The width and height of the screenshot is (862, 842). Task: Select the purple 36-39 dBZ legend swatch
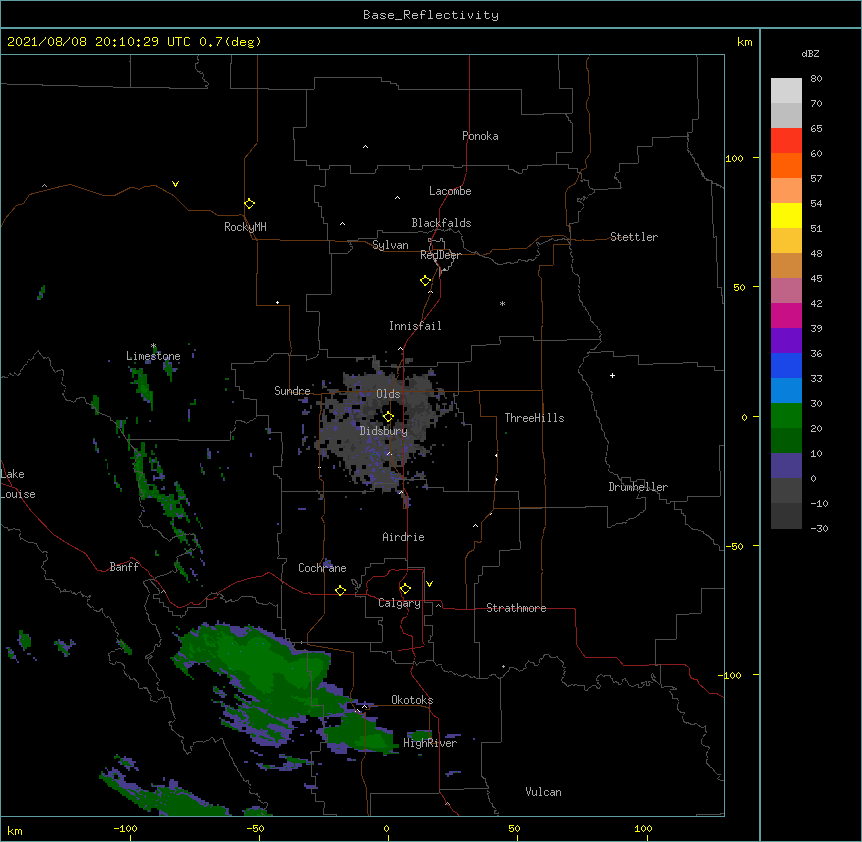click(x=786, y=340)
